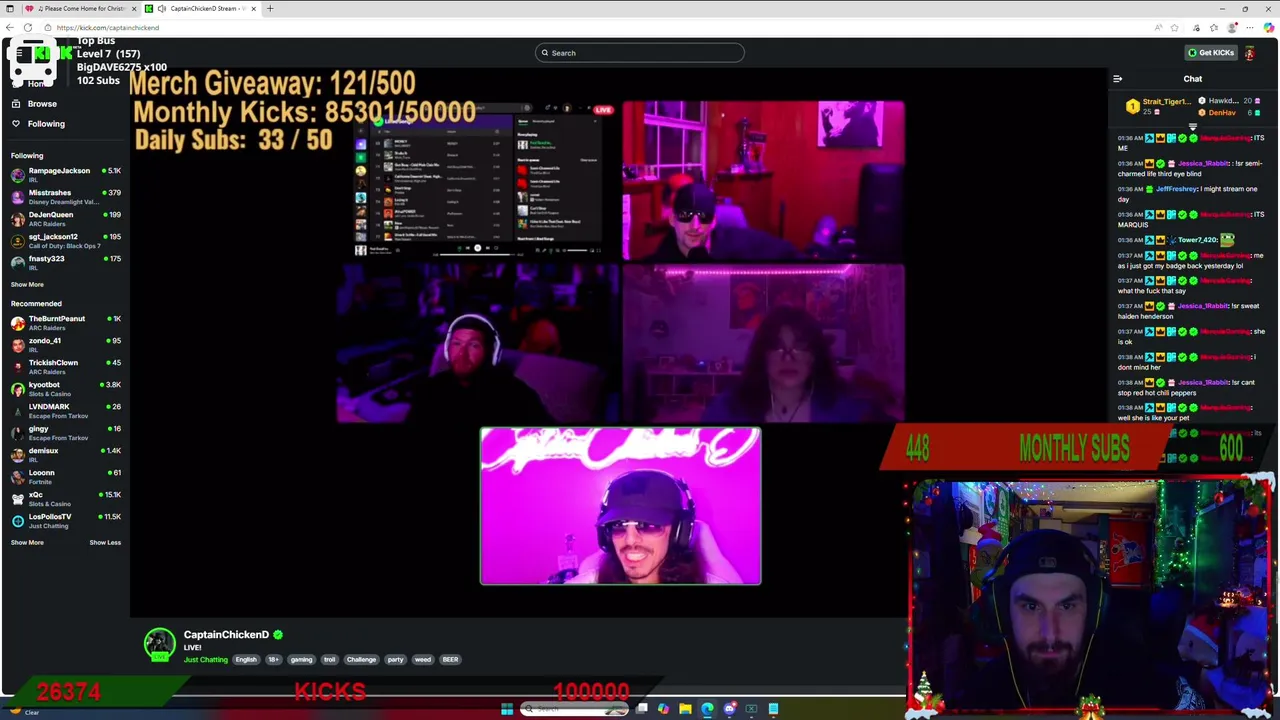Click the Get KICKs button
The height and width of the screenshot is (720, 1280).
1210,53
